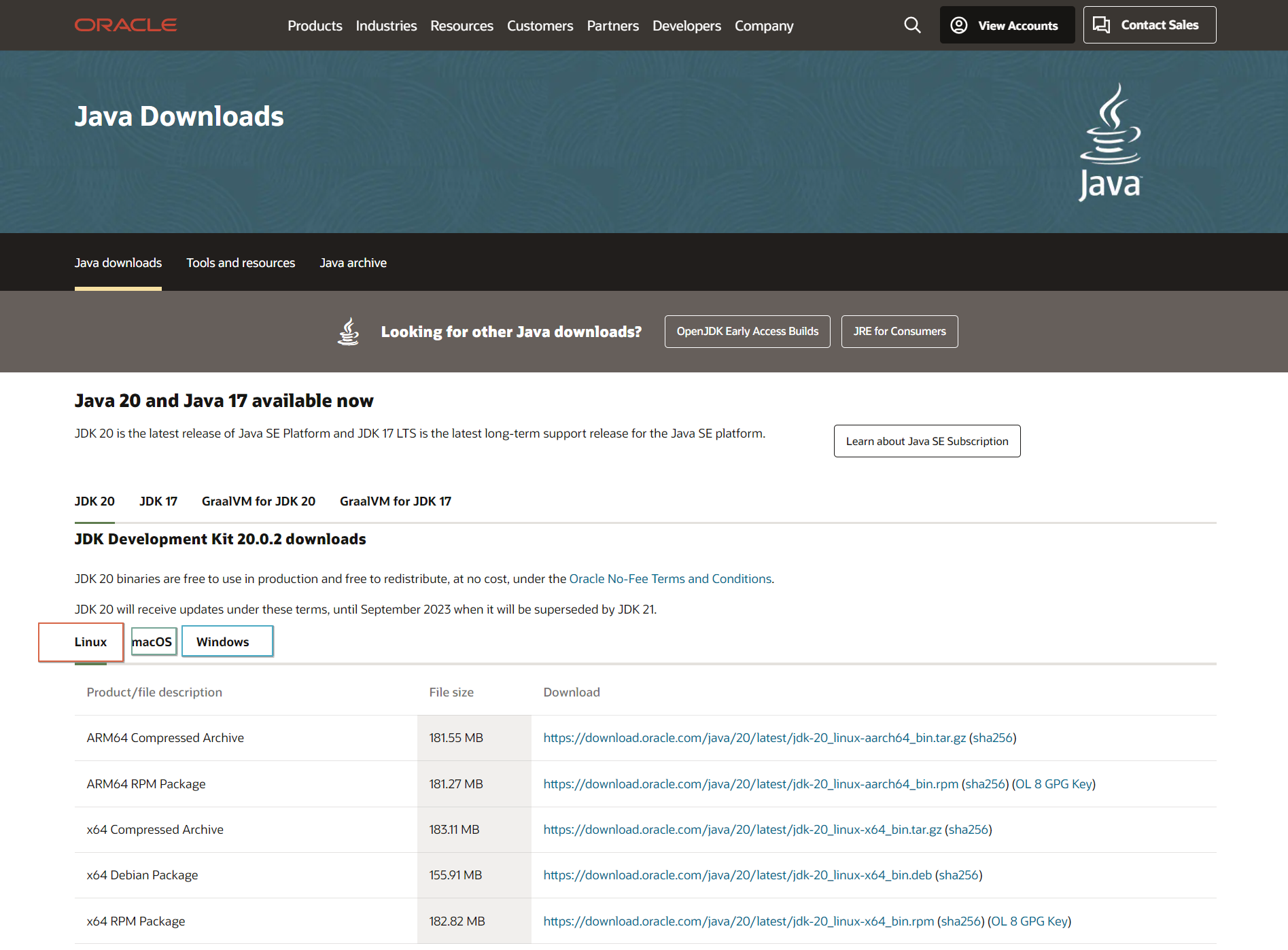Download jdk-20_linux-aarch64_bin.tar.gz link
This screenshot has width=1288, height=950.
point(754,738)
